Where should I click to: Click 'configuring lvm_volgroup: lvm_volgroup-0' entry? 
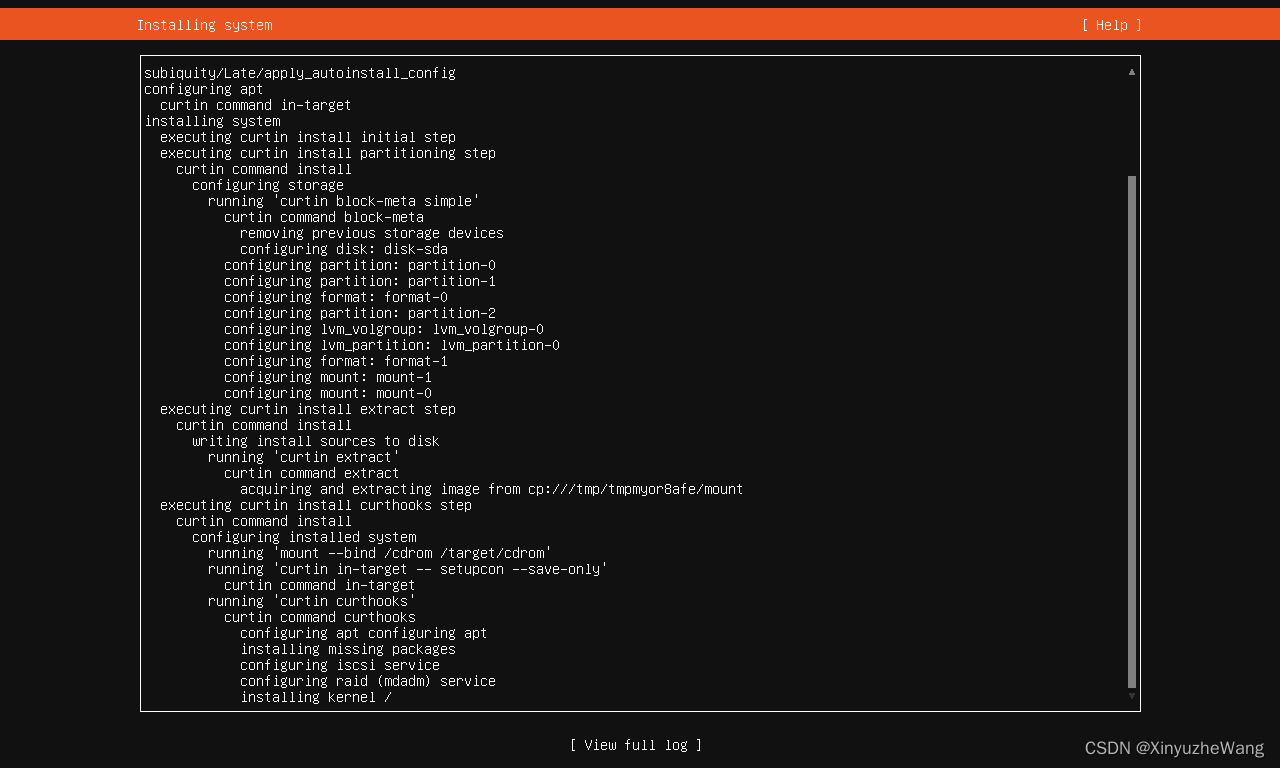384,329
